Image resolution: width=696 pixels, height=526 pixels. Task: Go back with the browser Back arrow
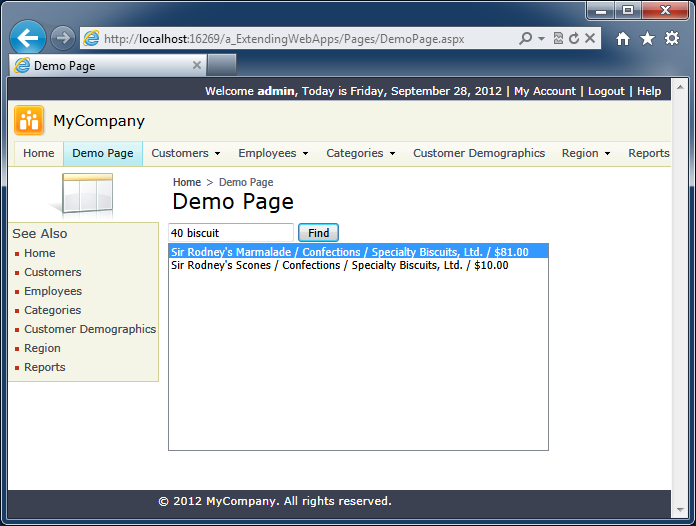(x=28, y=38)
